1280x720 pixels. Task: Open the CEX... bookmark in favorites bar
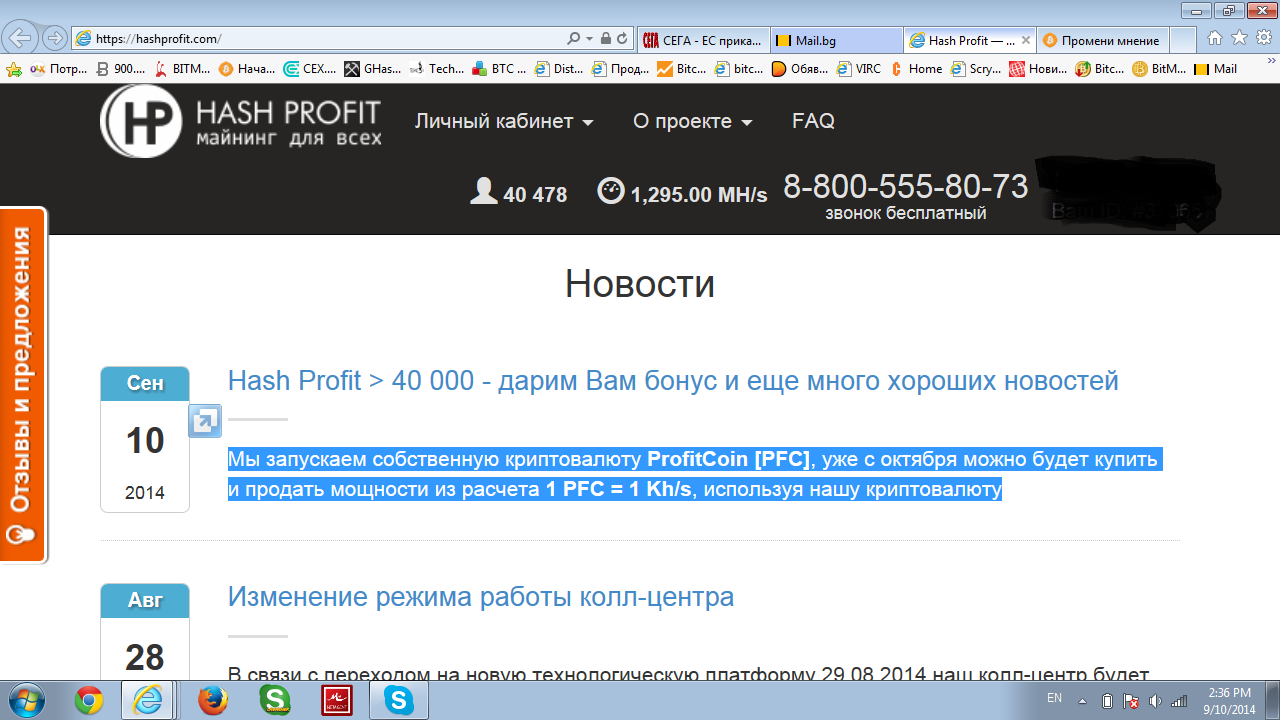click(x=311, y=69)
